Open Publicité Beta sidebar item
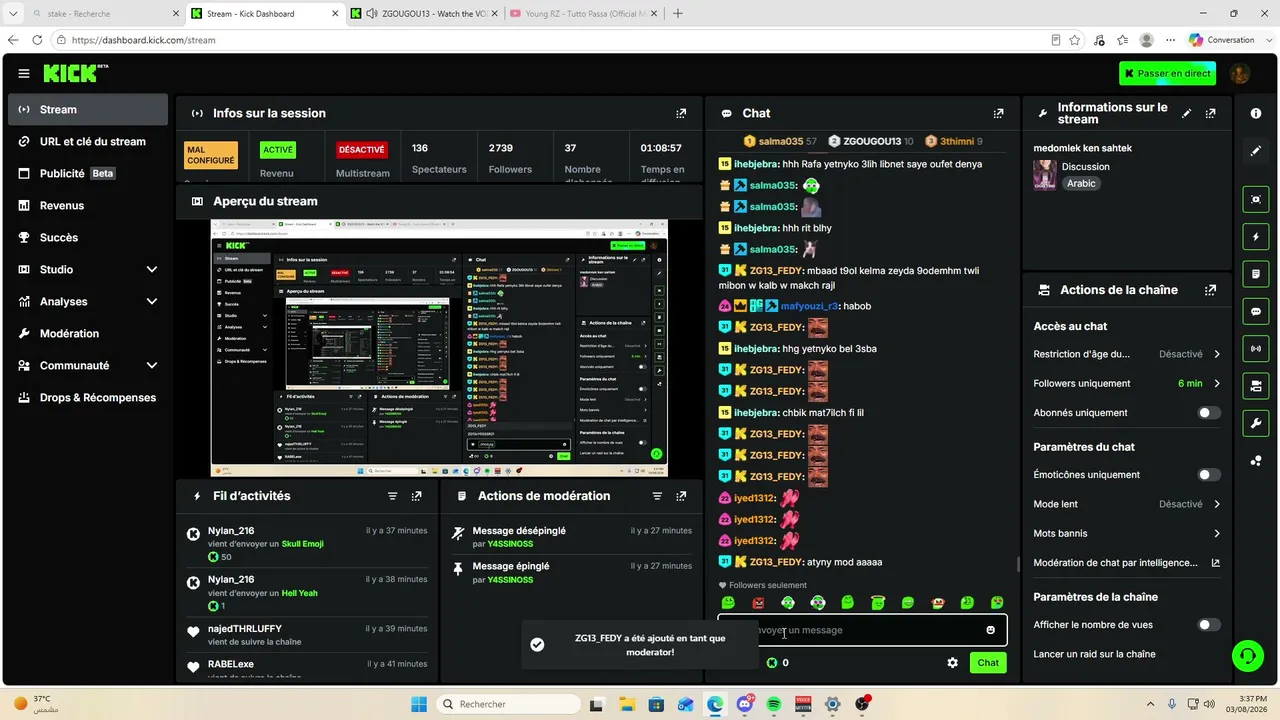1280x720 pixels. 88,174
